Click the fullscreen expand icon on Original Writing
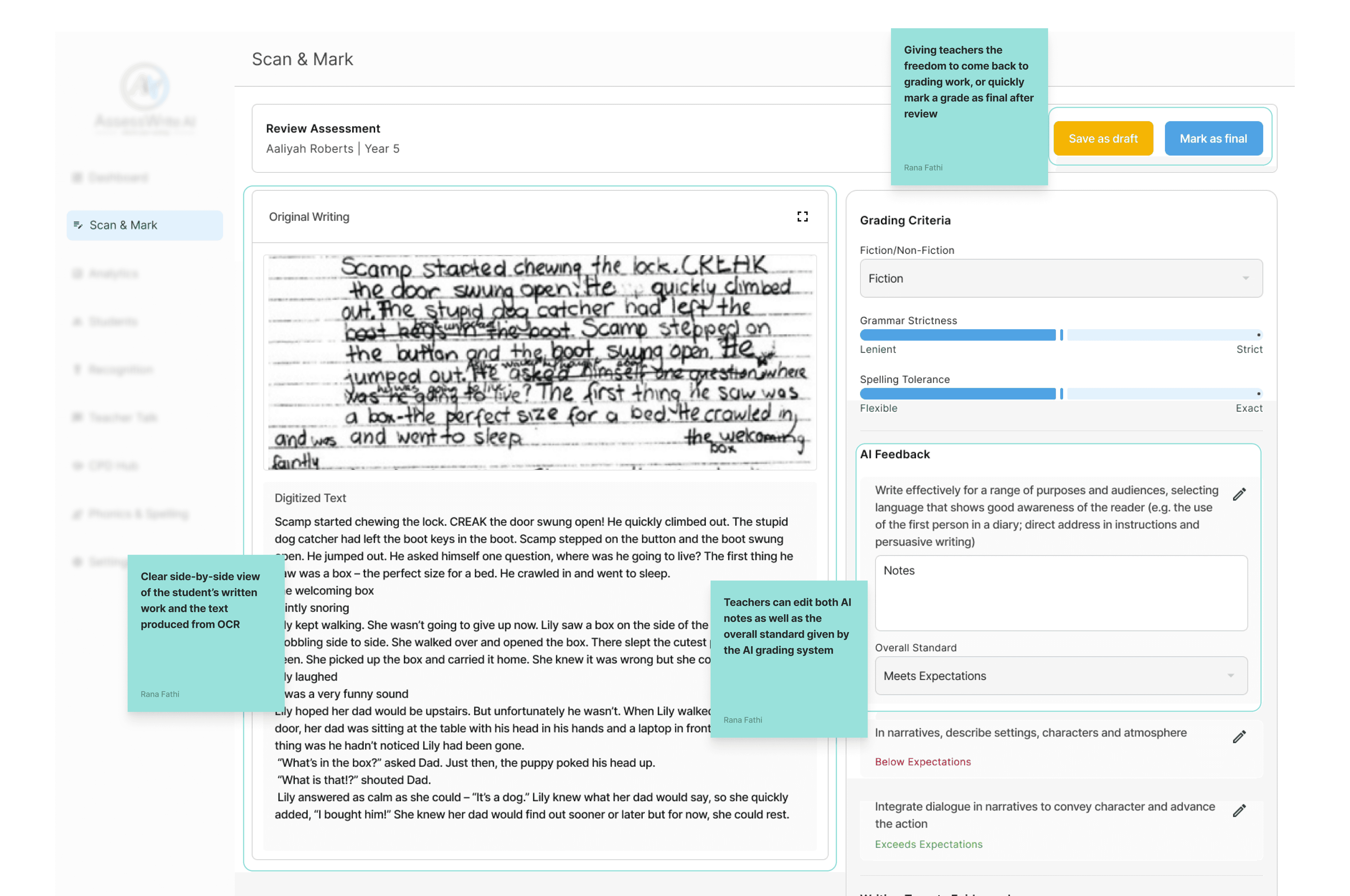The width and height of the screenshot is (1350, 896). point(802,217)
